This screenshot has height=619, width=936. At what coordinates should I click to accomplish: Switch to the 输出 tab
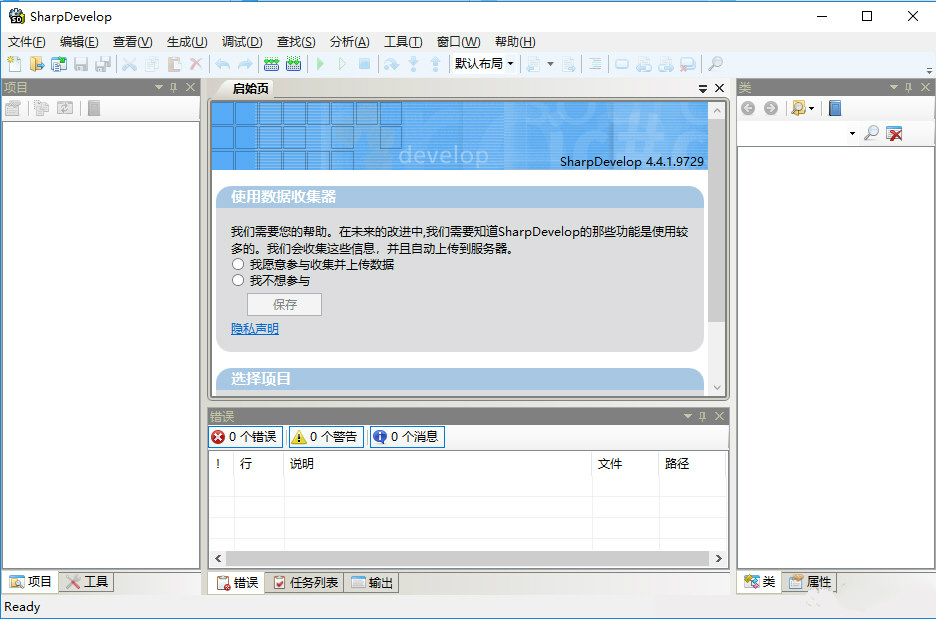[x=372, y=581]
